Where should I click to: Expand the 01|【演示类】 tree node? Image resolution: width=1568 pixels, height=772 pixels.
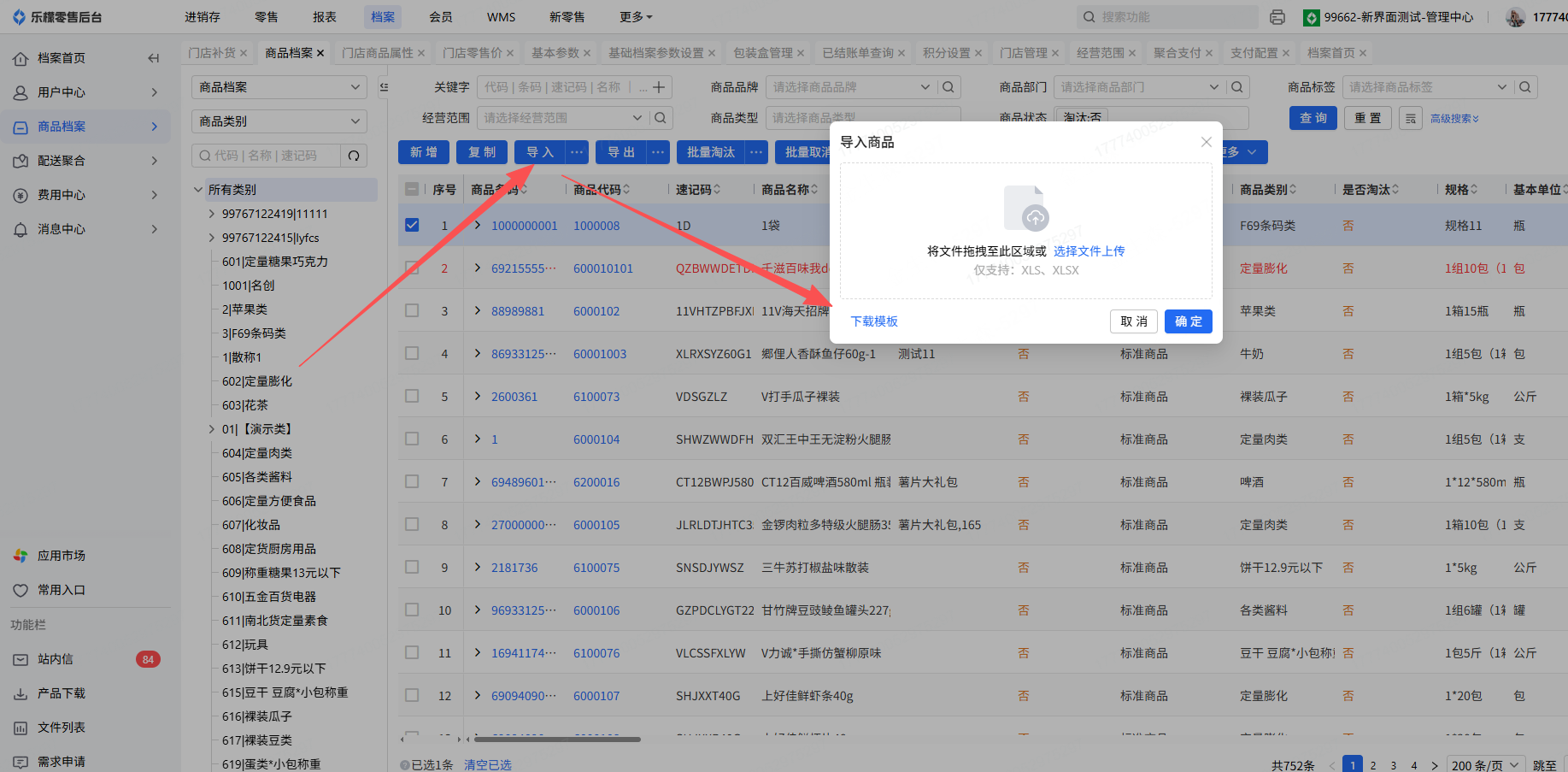click(212, 429)
